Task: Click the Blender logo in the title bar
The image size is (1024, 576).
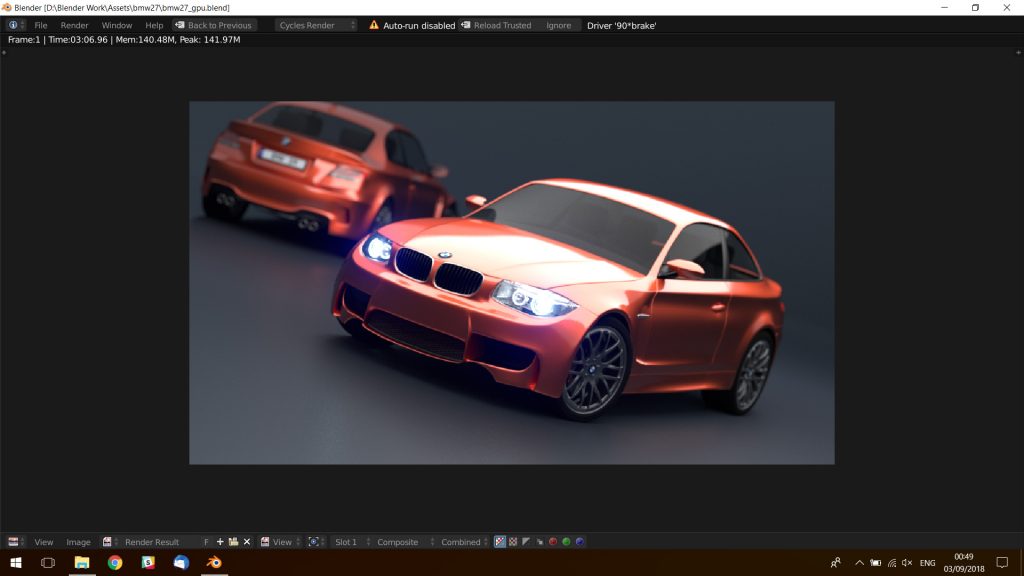Action: [x=7, y=7]
